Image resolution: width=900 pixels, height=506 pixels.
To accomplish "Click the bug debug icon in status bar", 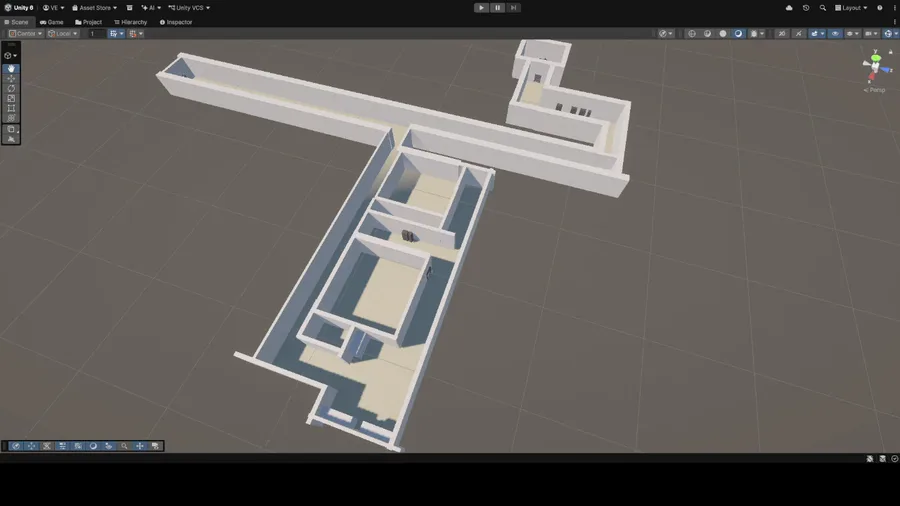I will pyautogui.click(x=870, y=458).
